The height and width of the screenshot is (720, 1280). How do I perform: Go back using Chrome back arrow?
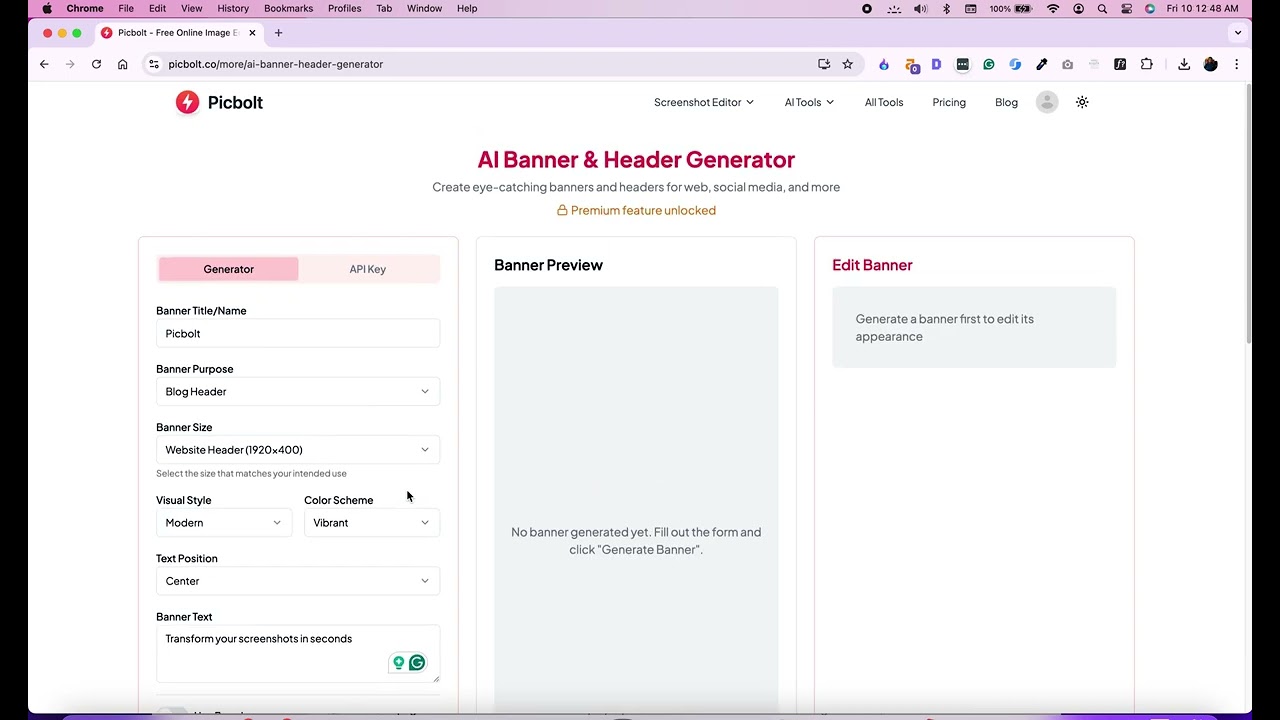[44, 64]
